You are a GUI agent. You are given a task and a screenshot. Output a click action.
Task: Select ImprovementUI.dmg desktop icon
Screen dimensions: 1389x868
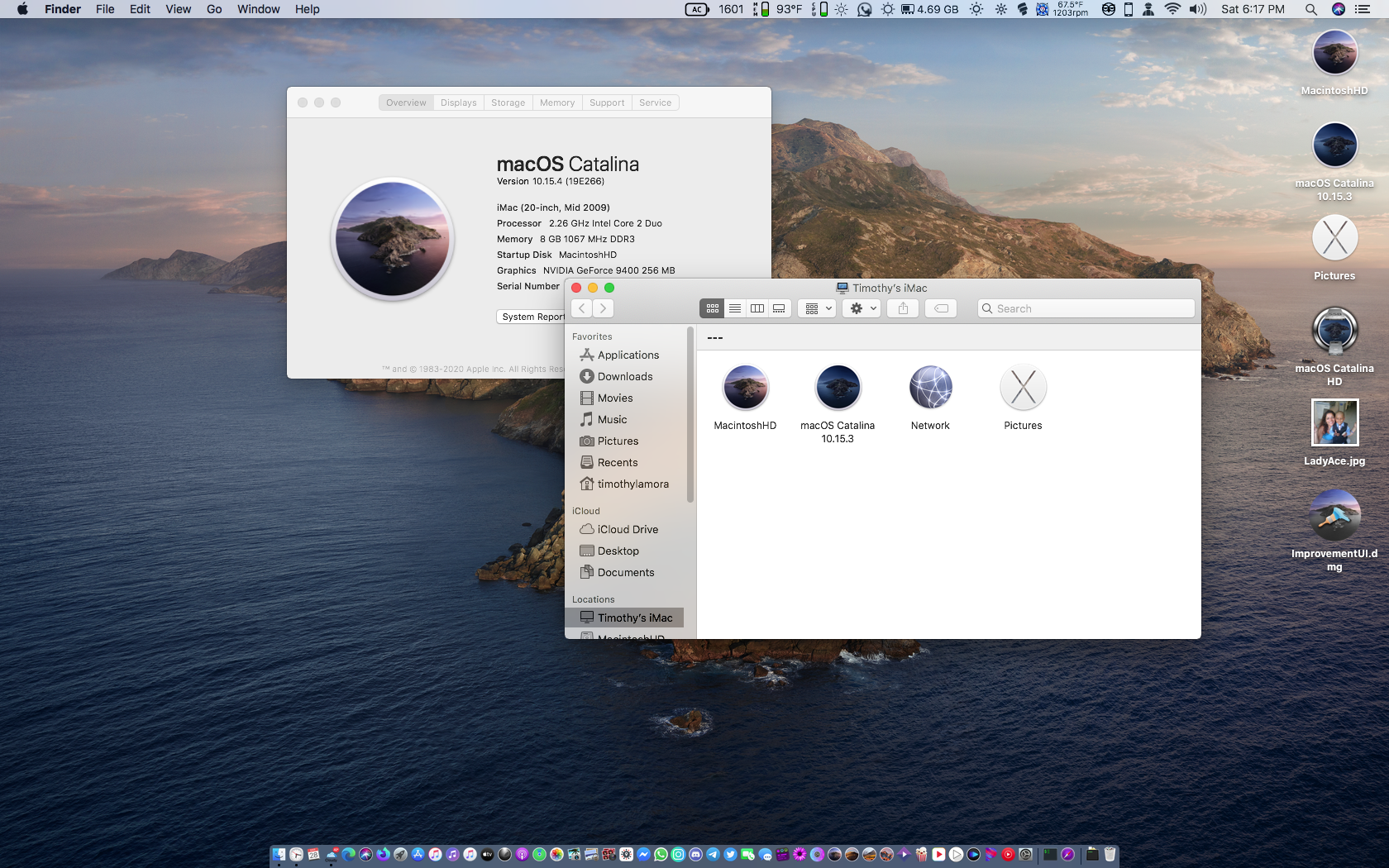click(x=1334, y=515)
